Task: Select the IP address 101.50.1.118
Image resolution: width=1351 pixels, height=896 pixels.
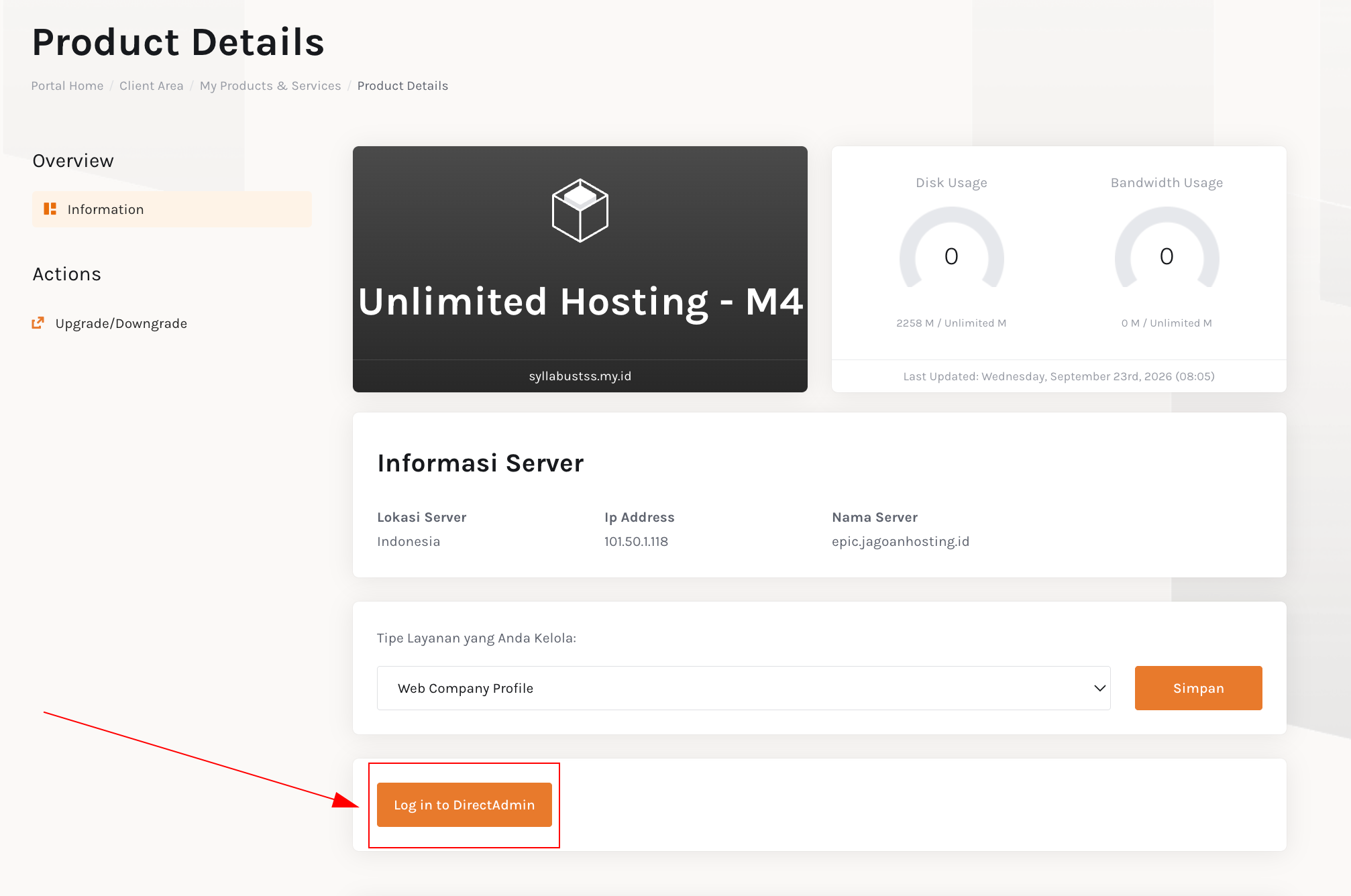Action: [636, 541]
